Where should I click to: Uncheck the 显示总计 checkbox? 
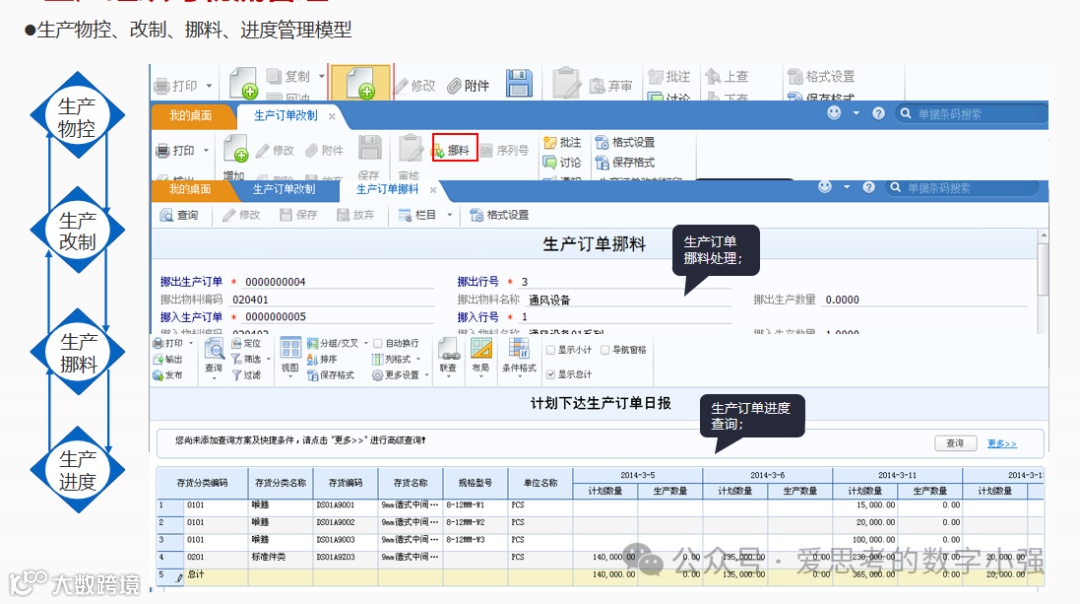pos(550,375)
